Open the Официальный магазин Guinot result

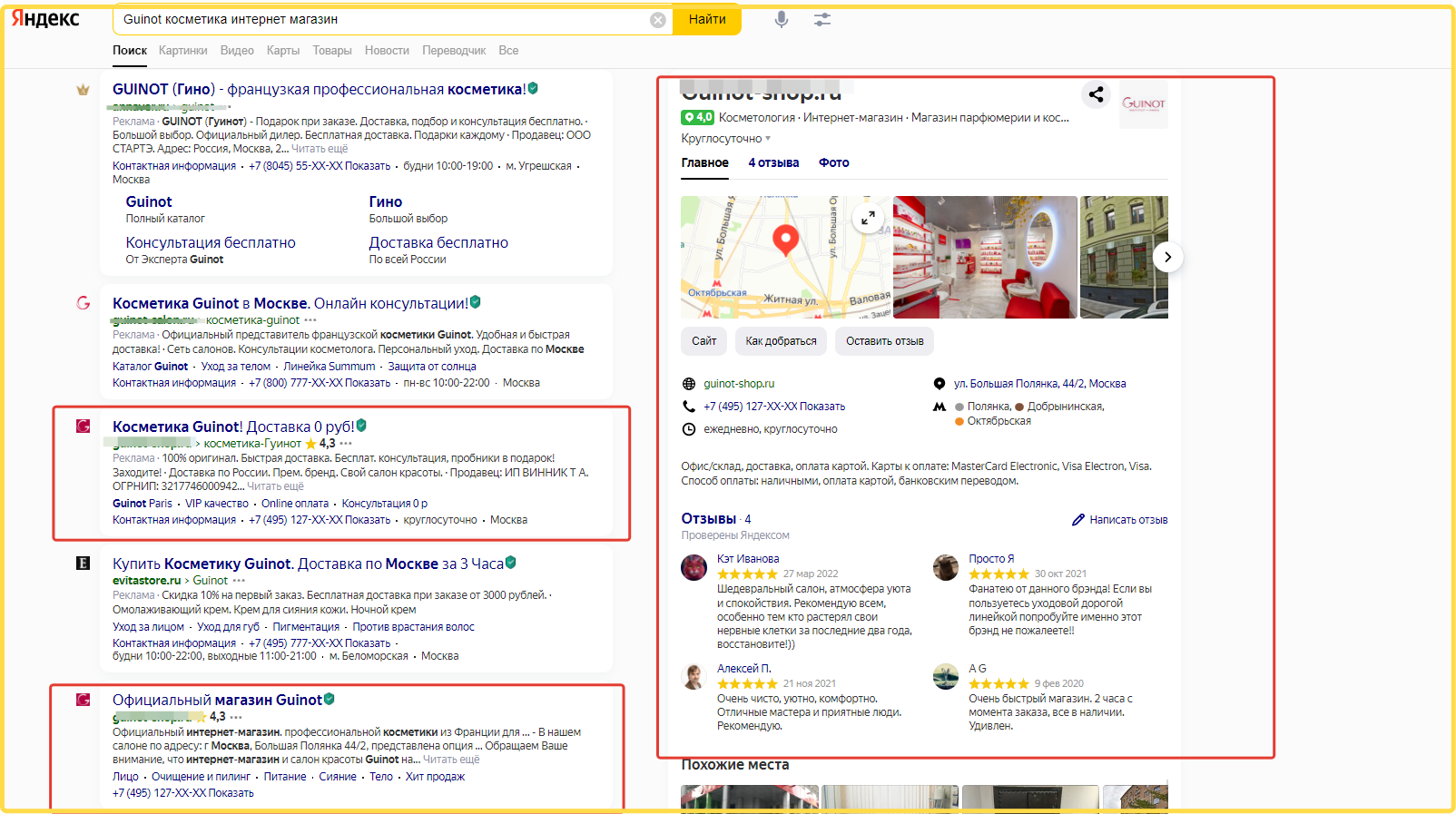[217, 700]
